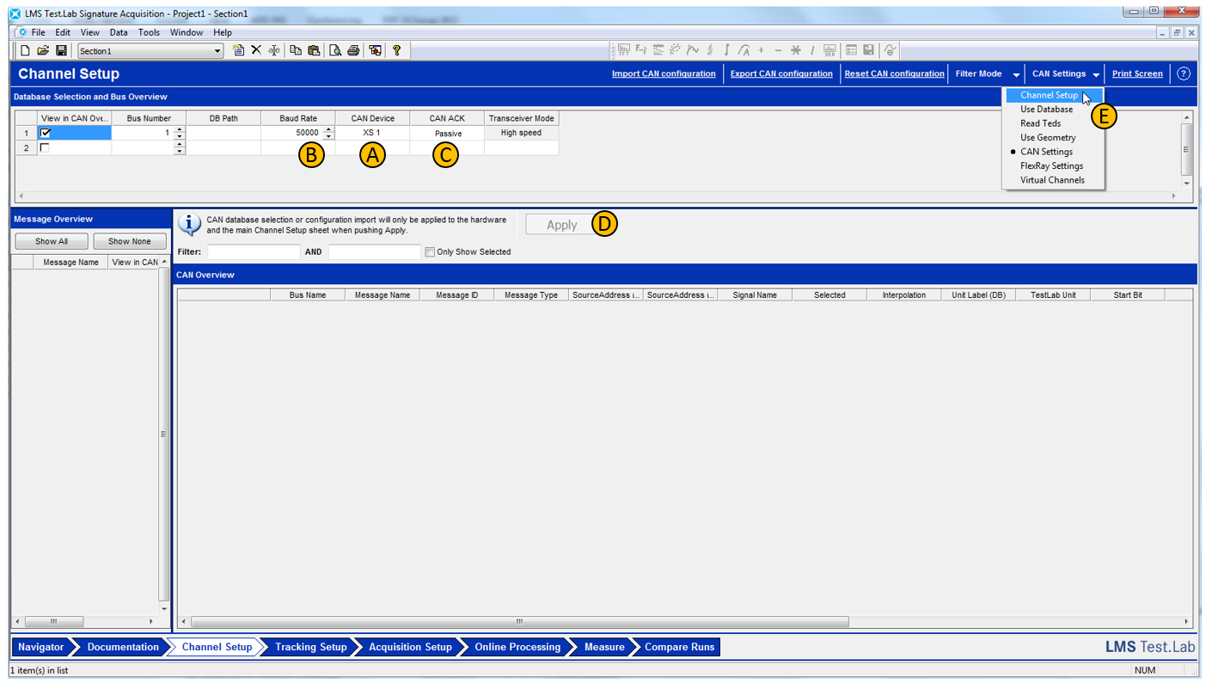Open the Window menu
1205x681 pixels.
coord(186,32)
